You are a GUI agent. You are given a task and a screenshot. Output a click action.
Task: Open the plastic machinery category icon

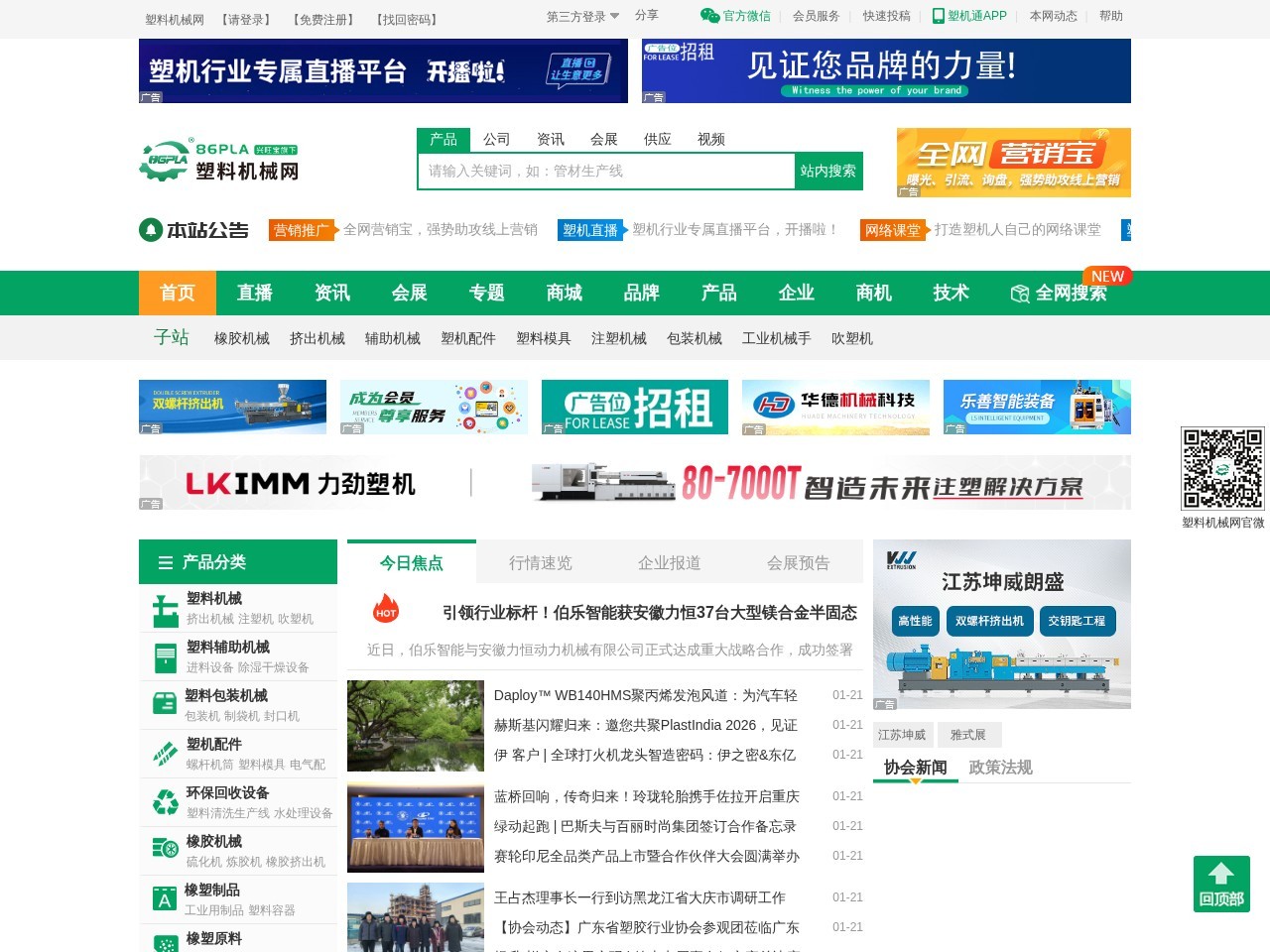(x=165, y=609)
